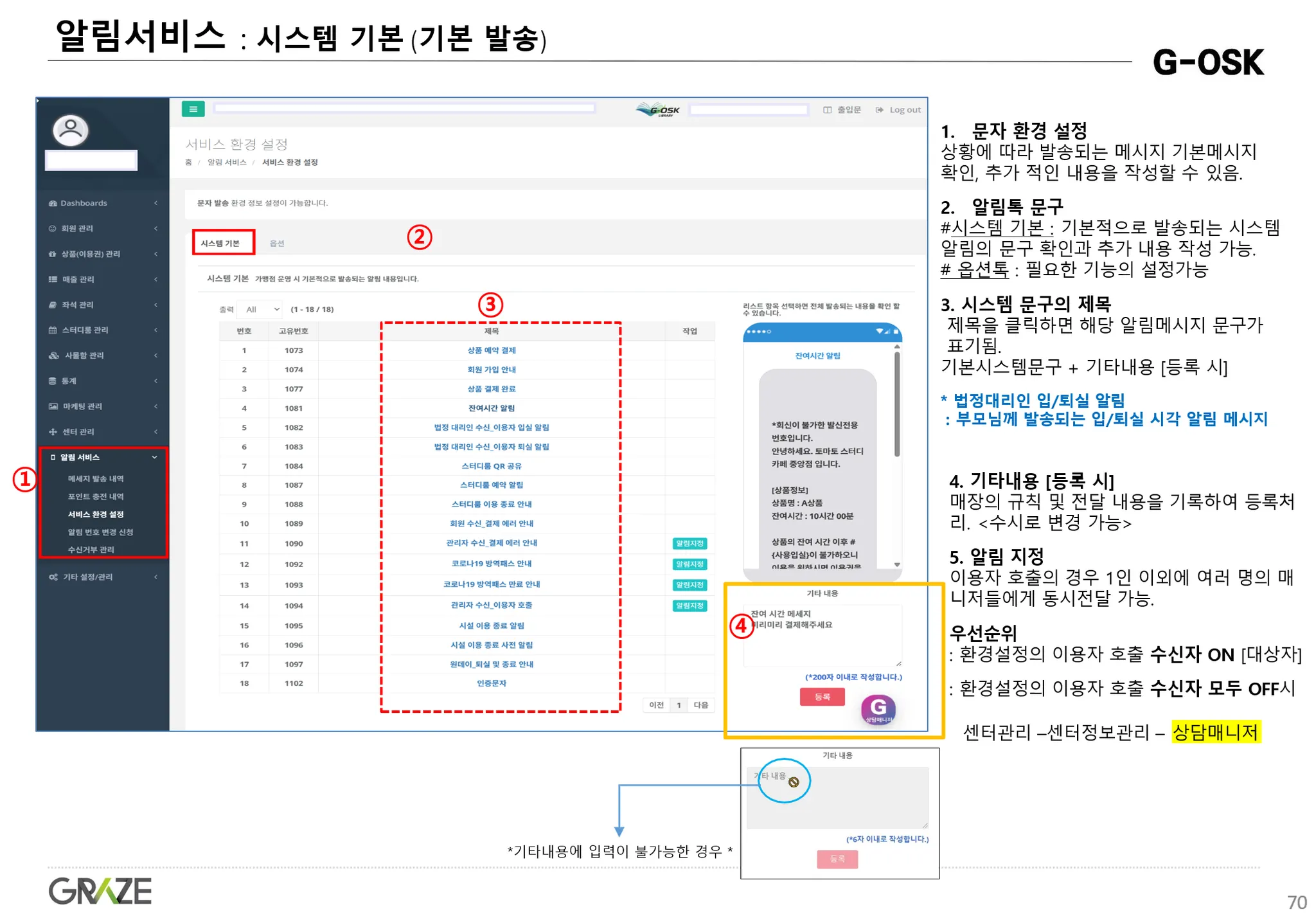Click the red 등록 button

click(x=822, y=697)
